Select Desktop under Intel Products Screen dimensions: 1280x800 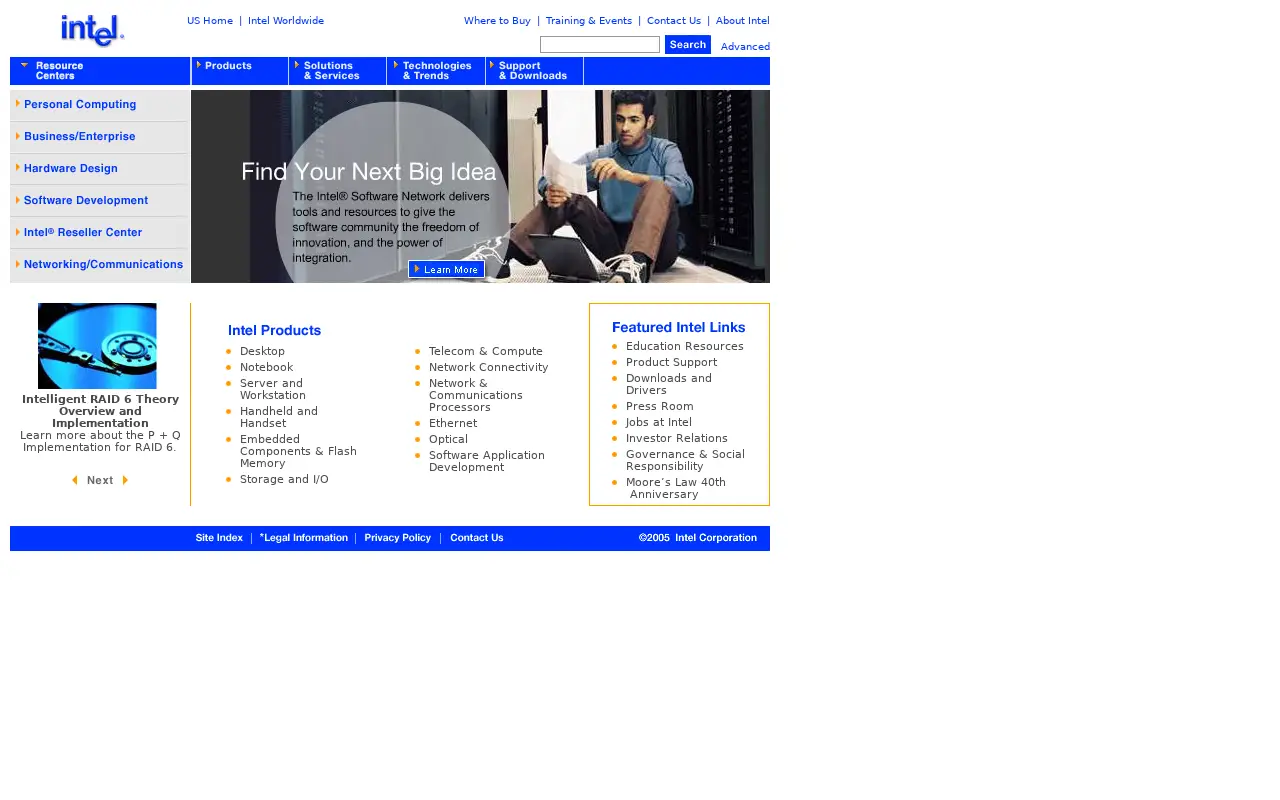click(x=262, y=352)
